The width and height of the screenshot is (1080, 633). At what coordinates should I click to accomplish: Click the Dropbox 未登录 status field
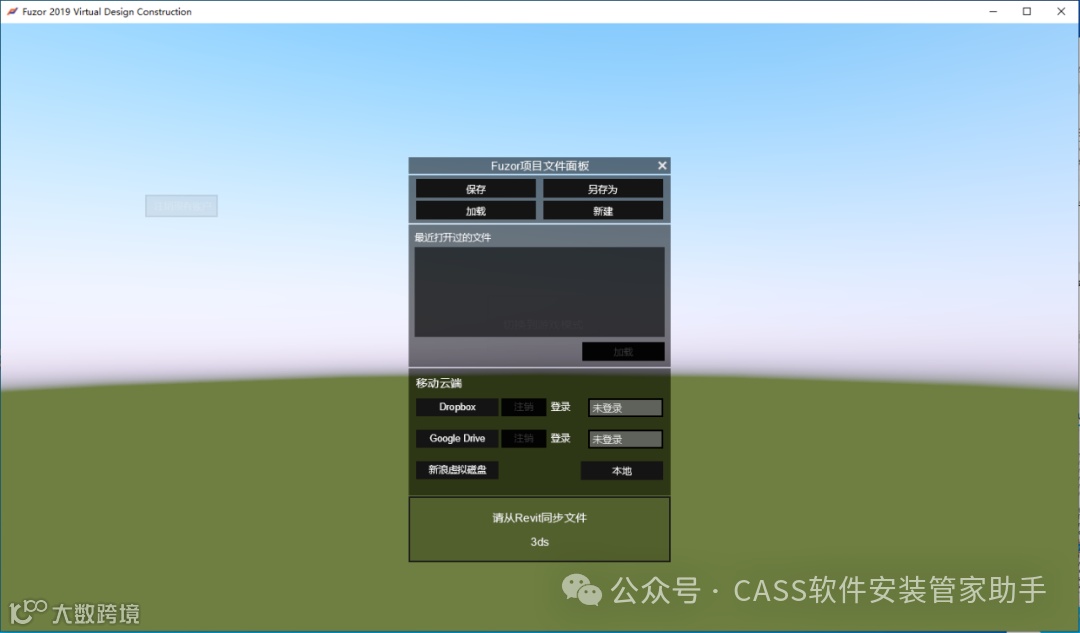pyautogui.click(x=625, y=408)
